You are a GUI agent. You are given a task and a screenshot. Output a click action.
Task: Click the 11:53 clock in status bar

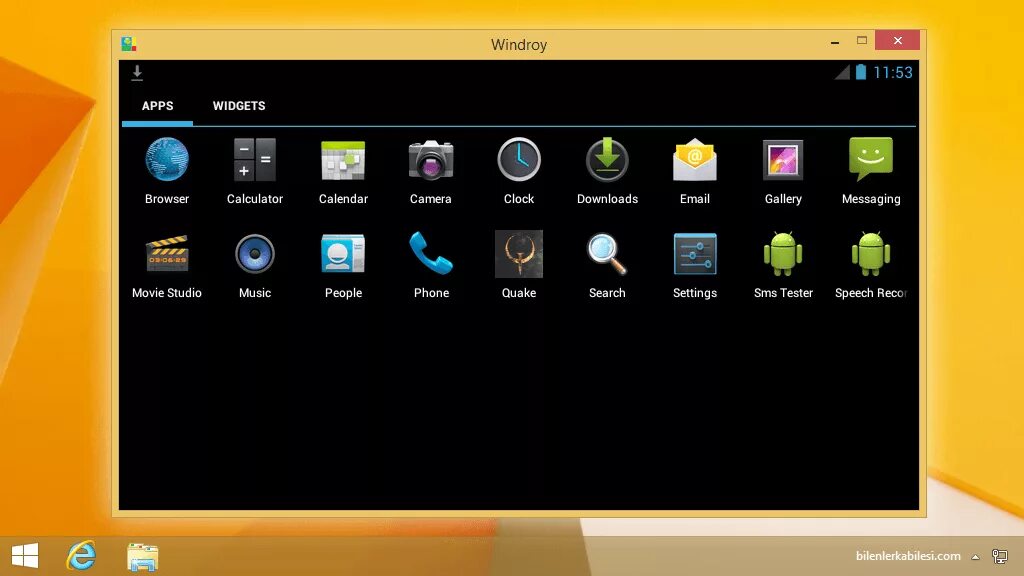893,72
